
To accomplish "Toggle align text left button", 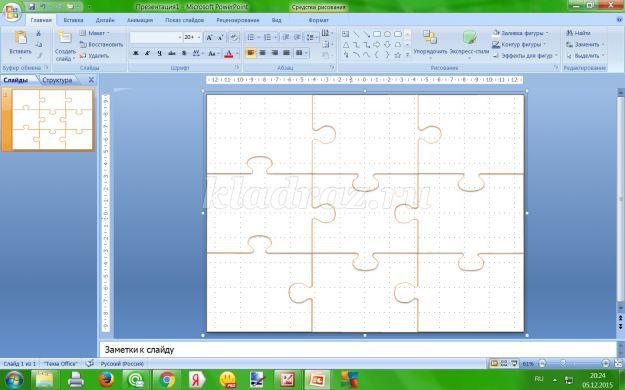I will (x=251, y=53).
